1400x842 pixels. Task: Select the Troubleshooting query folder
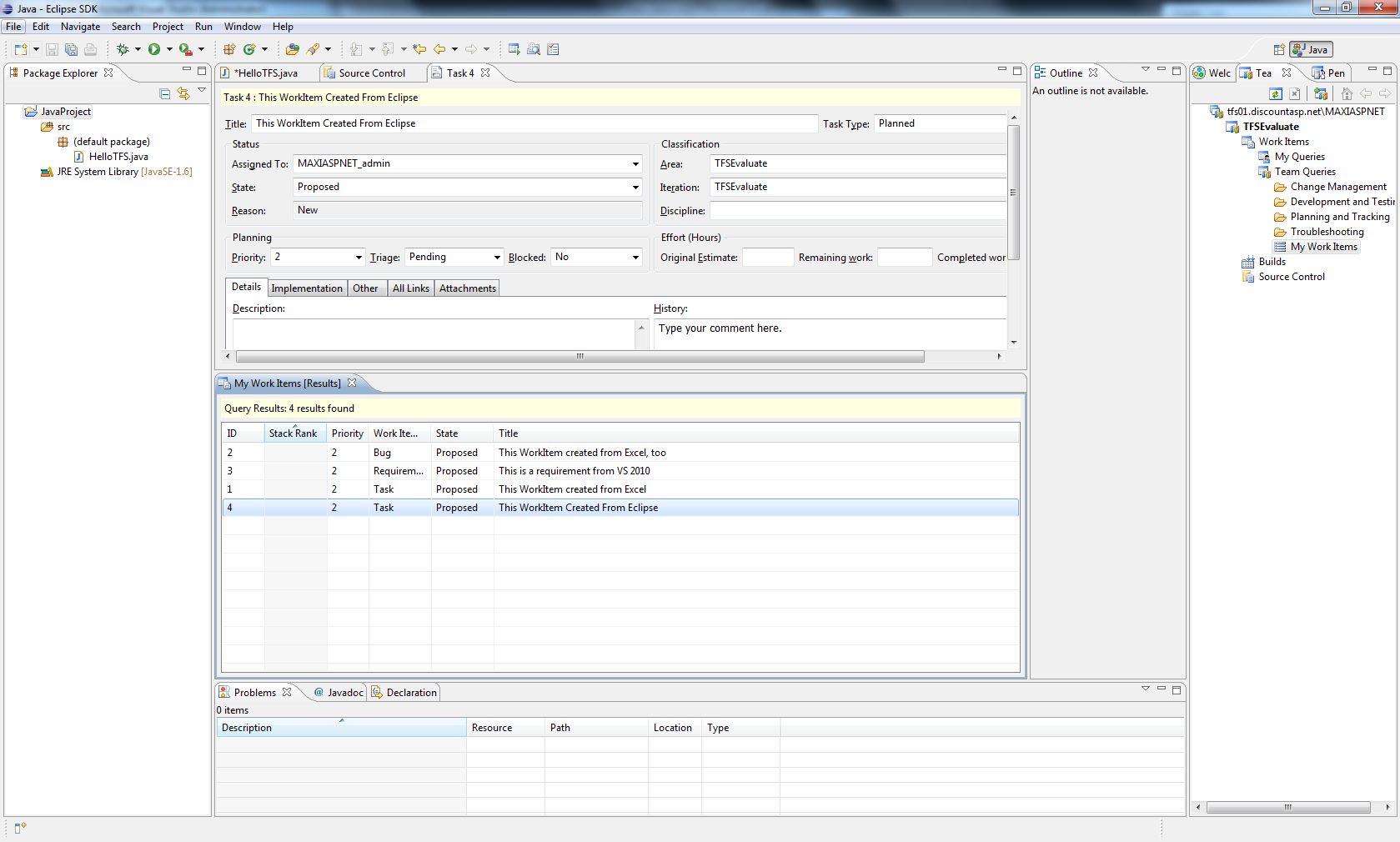tap(1327, 232)
